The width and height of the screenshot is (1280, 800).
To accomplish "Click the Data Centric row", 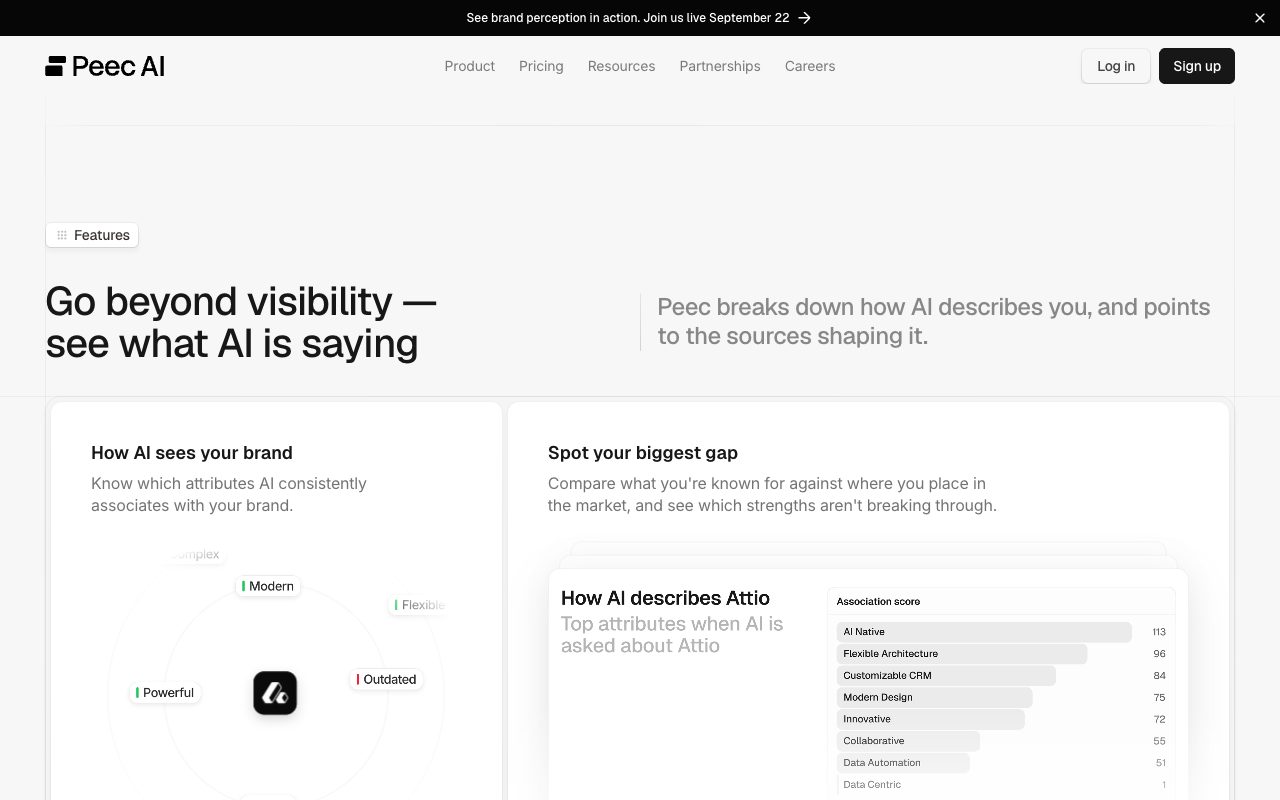I will pyautogui.click(x=1003, y=785).
